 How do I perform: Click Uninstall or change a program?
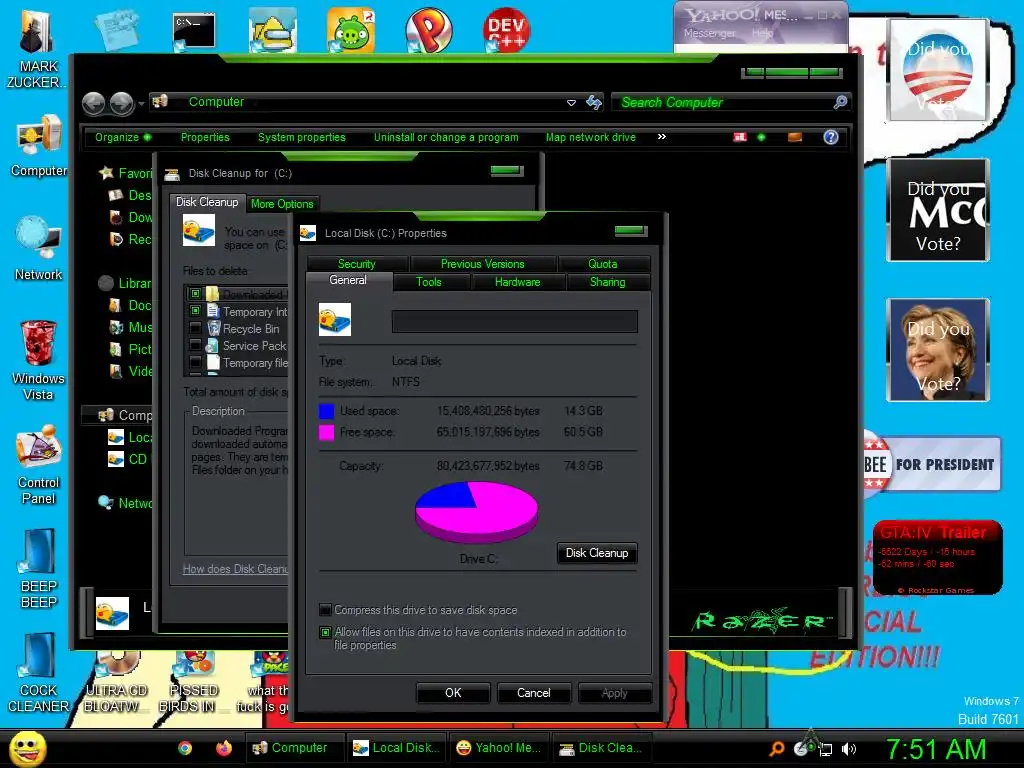click(446, 137)
